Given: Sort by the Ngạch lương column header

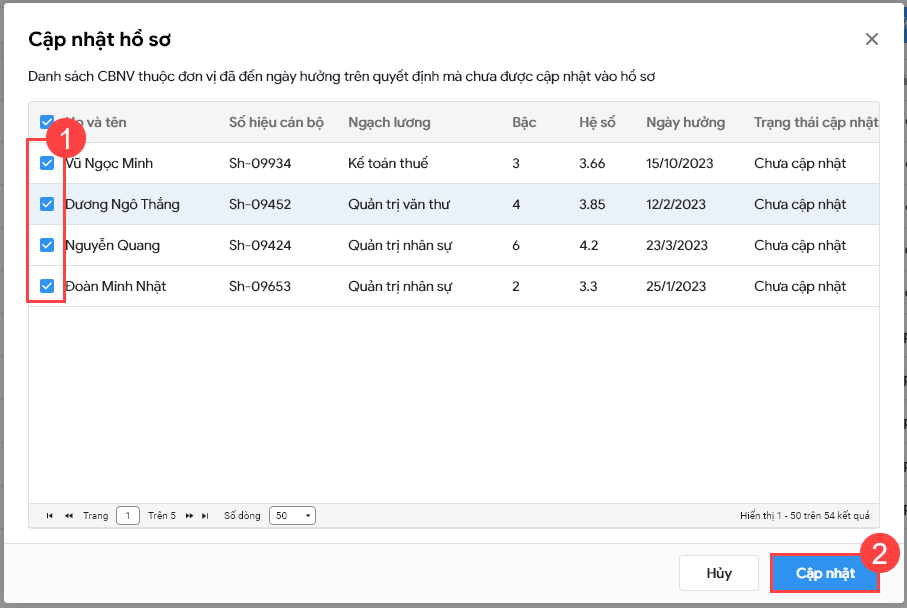Looking at the screenshot, I should click(389, 122).
